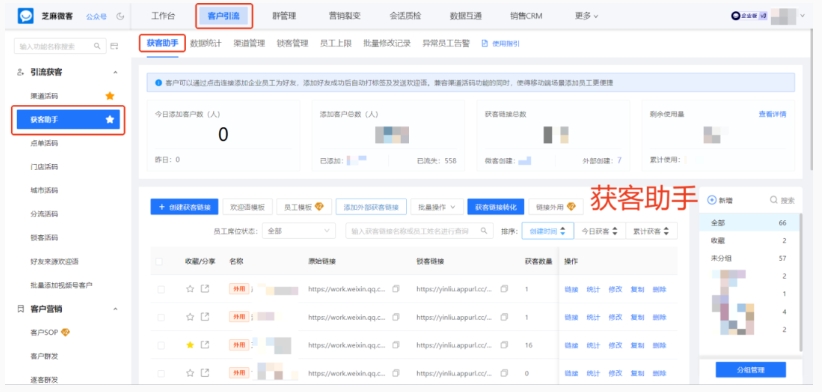Click the 员工模板 button
Viewport: 822px width, 392px height.
[x=304, y=207]
